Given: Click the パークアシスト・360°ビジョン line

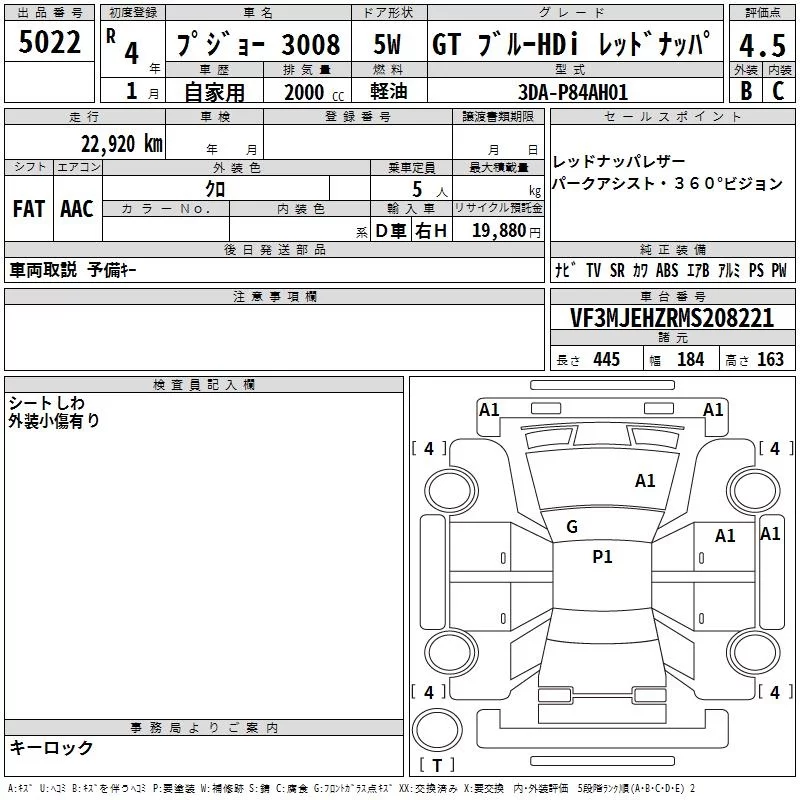Looking at the screenshot, I should coord(668,183).
